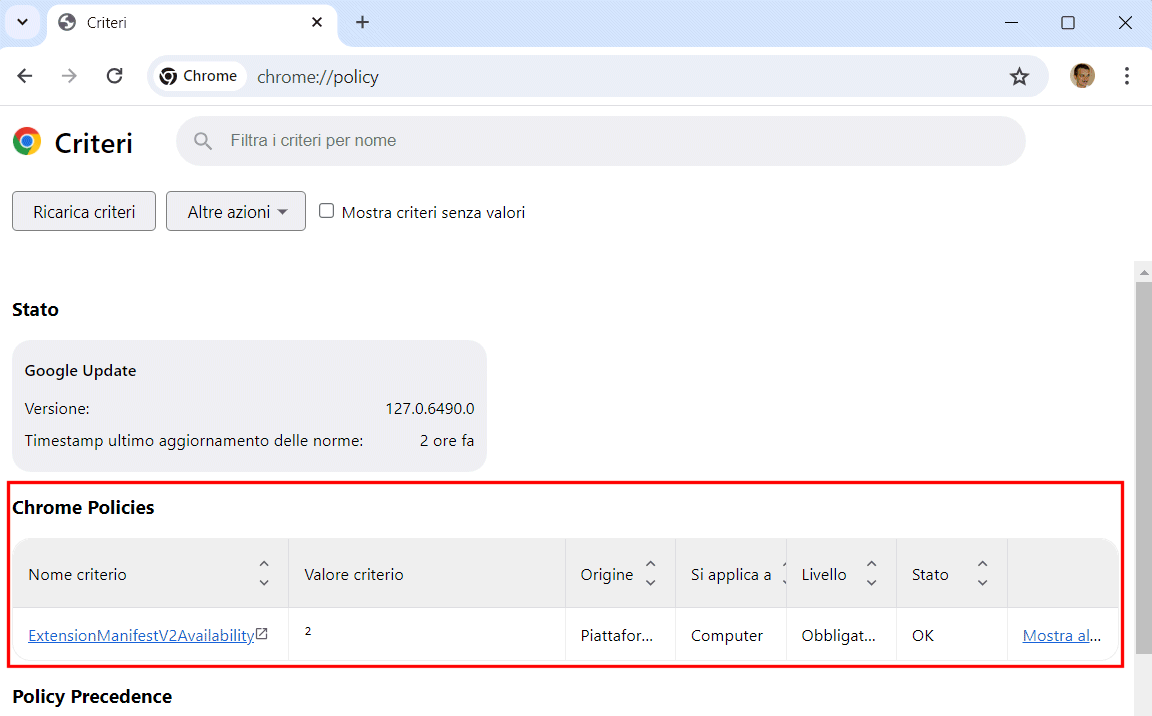The image size is (1152, 716).
Task: Go back with the browser back arrow
Action: [x=25, y=76]
